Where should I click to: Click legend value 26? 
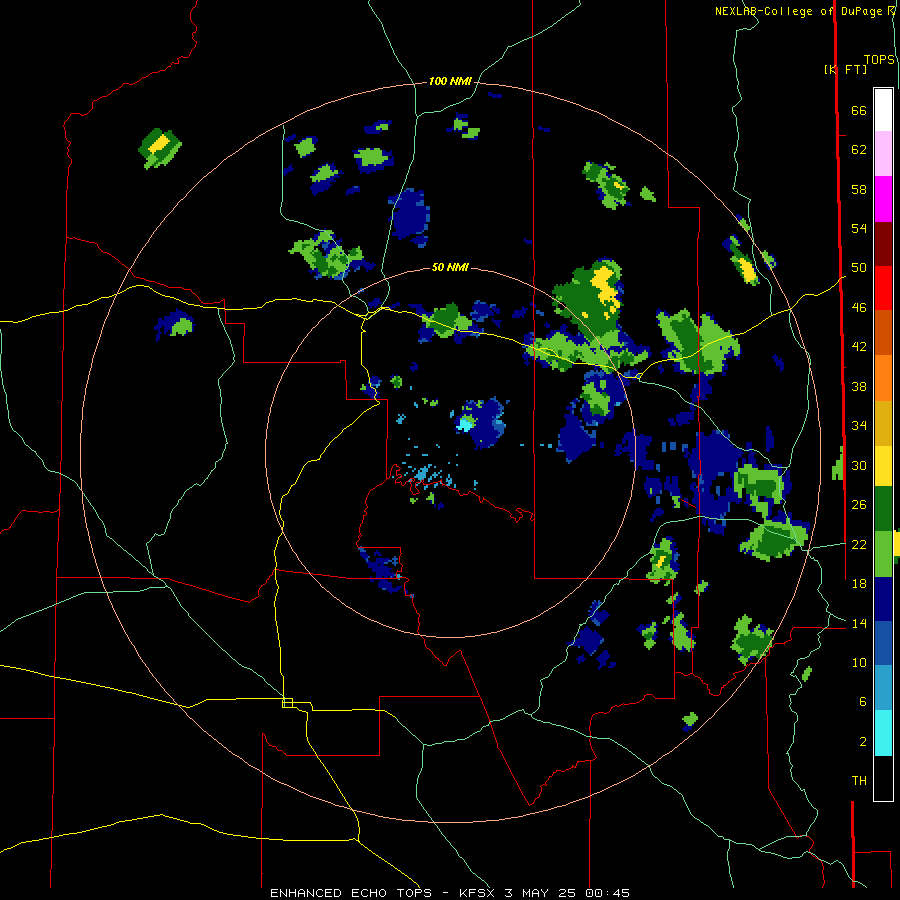click(859, 505)
